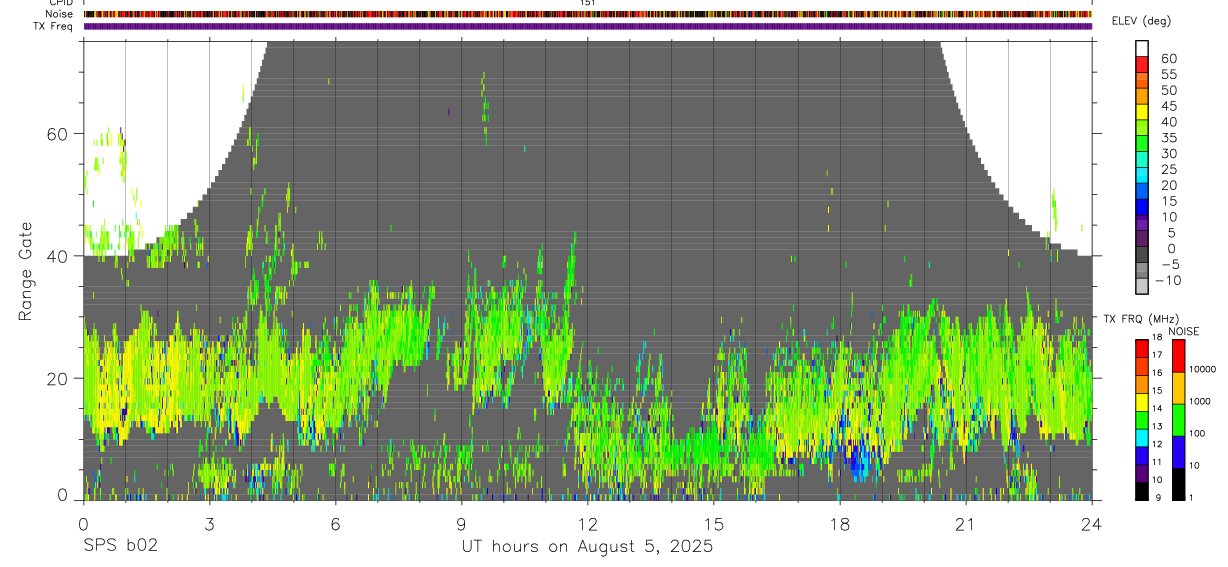Click the ELEV scale label '30'

[1168, 153]
